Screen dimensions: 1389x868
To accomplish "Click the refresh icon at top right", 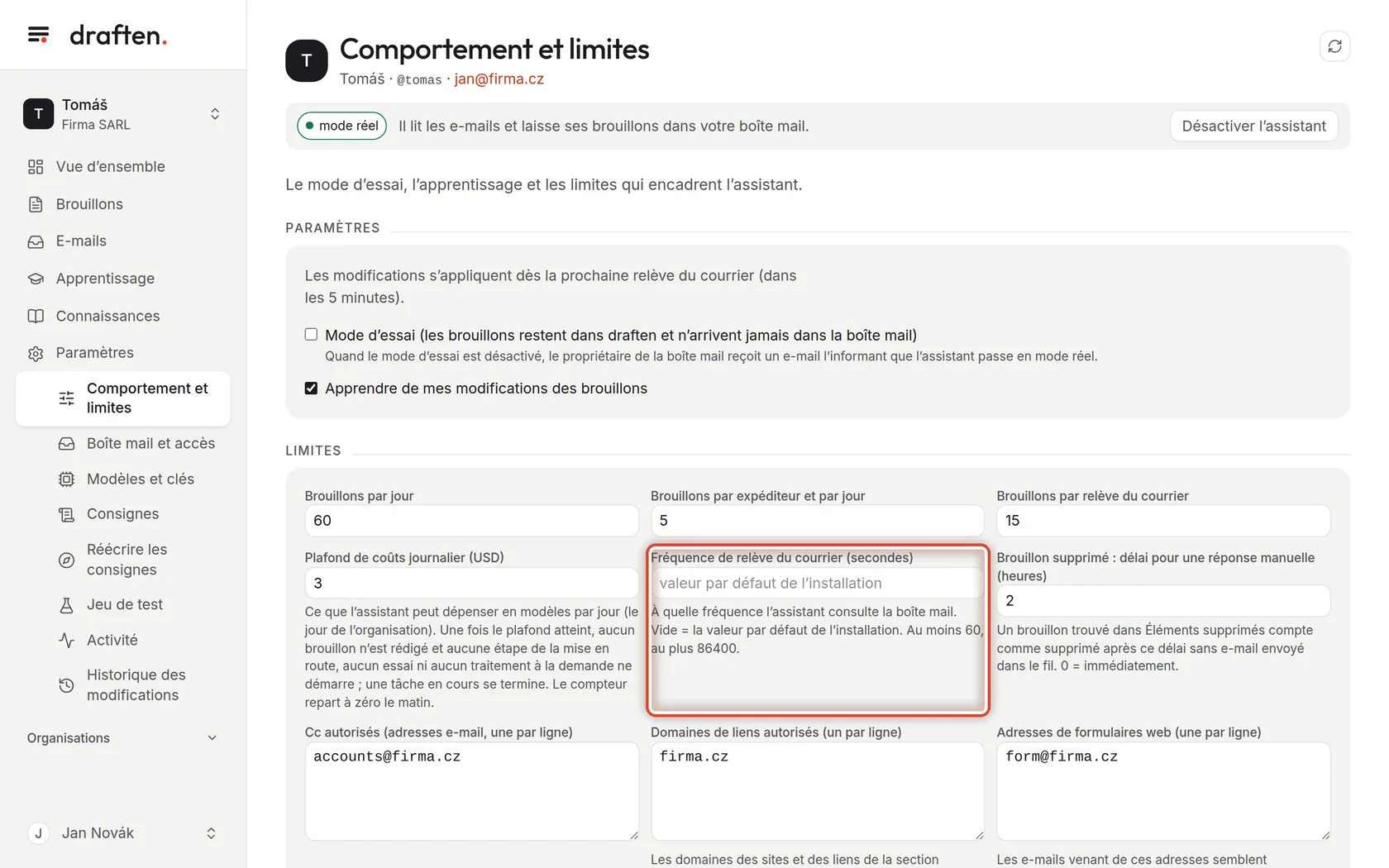I will [1334, 46].
